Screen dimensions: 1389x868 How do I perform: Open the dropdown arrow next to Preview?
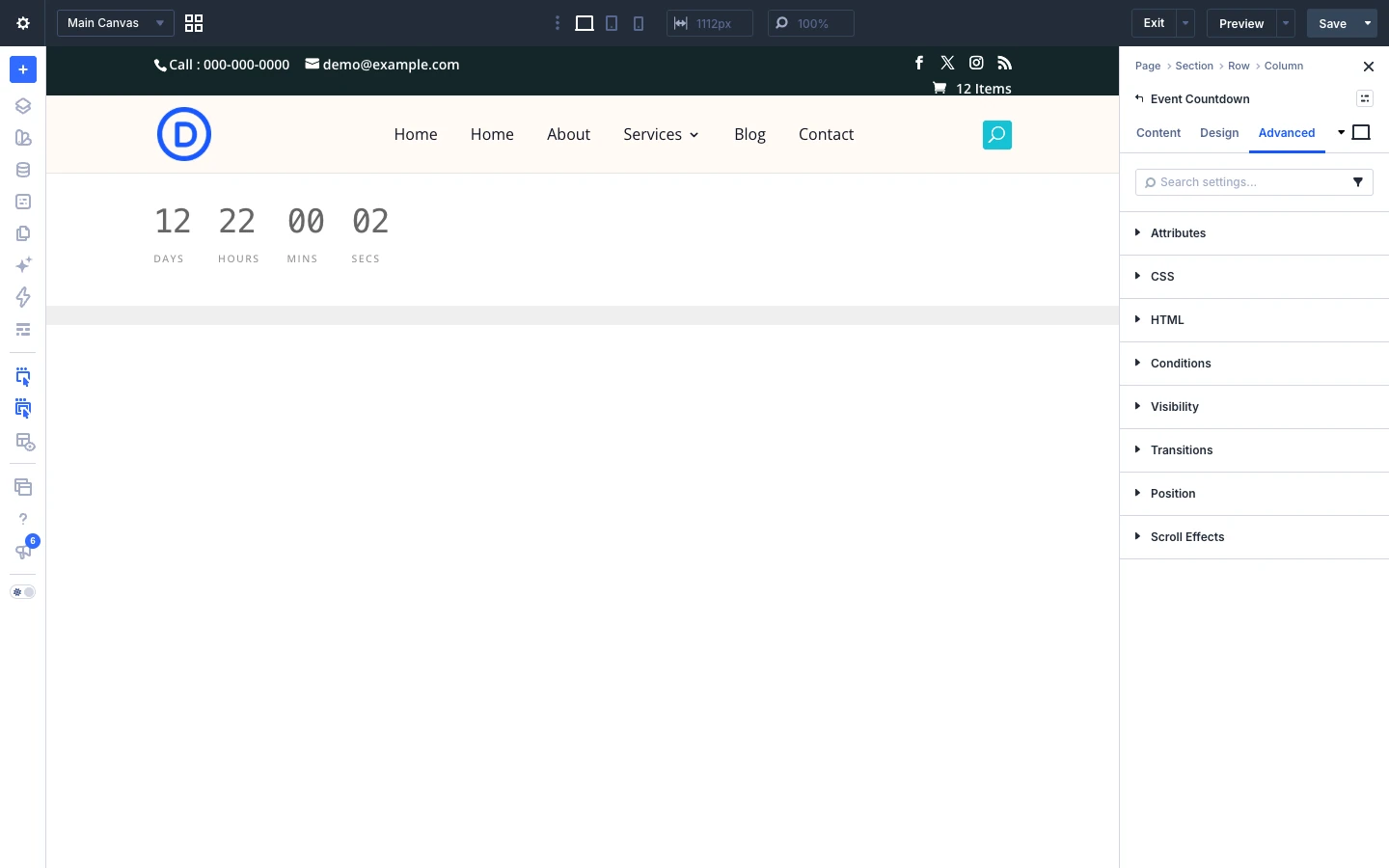(x=1286, y=23)
